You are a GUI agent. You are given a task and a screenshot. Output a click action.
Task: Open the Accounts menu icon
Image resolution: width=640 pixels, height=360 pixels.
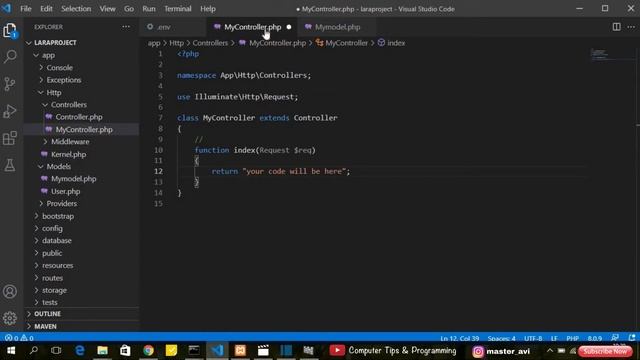(x=10, y=291)
